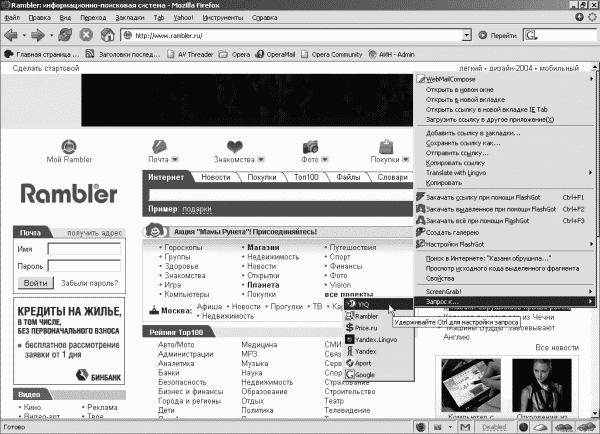The height and width of the screenshot is (434, 600).
Task: Open the Авто/Мото rating link
Action: click(176, 344)
